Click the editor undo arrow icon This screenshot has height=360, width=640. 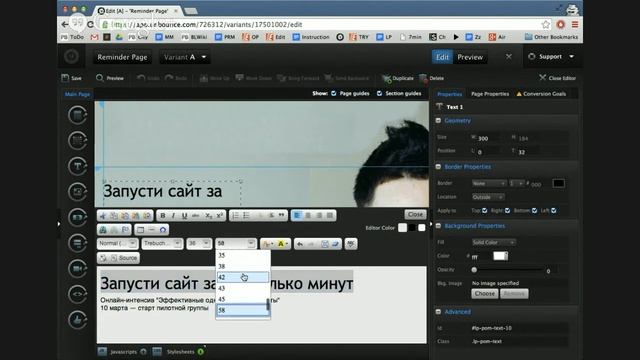click(x=300, y=244)
